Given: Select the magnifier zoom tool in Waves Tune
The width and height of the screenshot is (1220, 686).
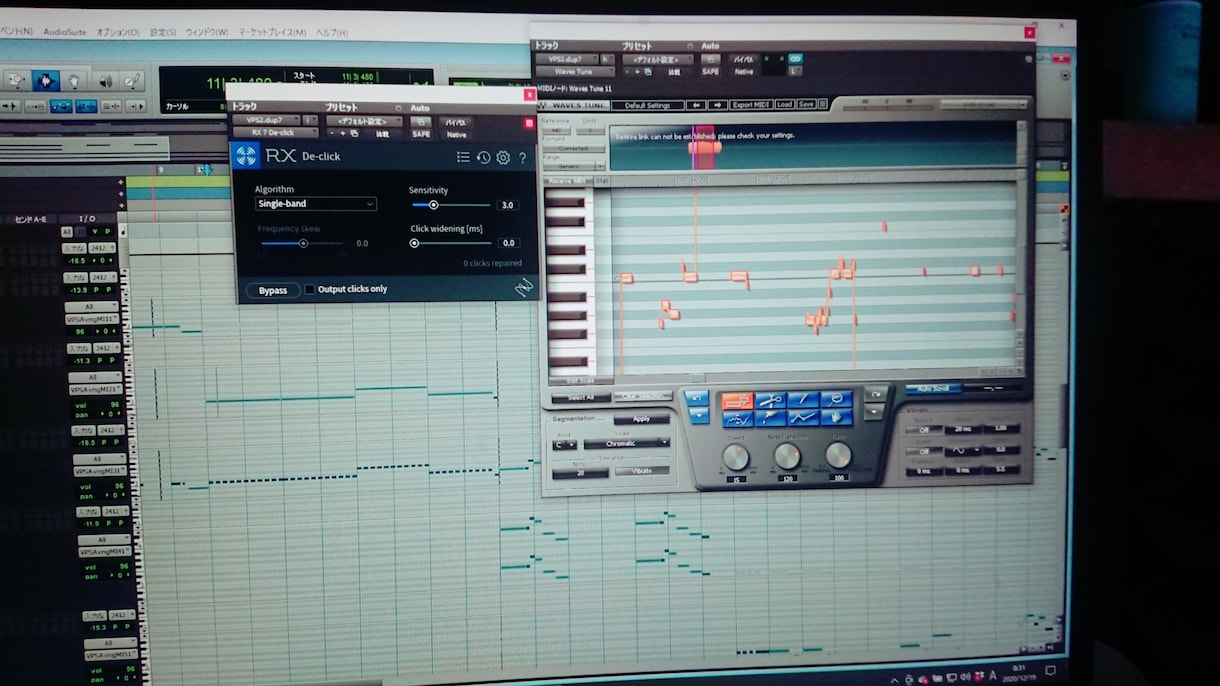Looking at the screenshot, I should (836, 400).
